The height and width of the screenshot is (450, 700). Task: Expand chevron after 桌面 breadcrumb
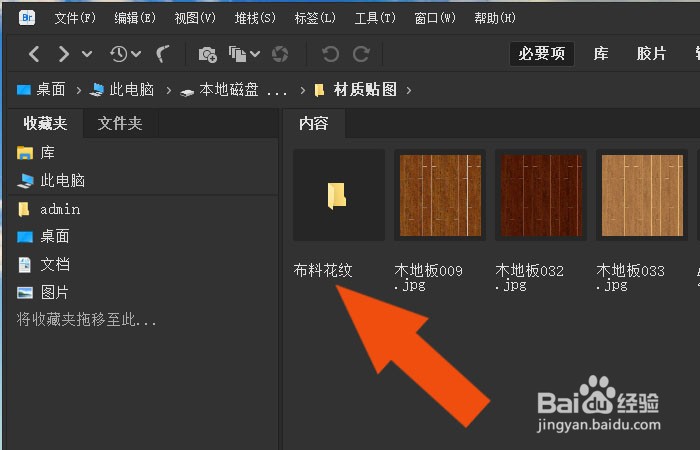click(x=78, y=91)
